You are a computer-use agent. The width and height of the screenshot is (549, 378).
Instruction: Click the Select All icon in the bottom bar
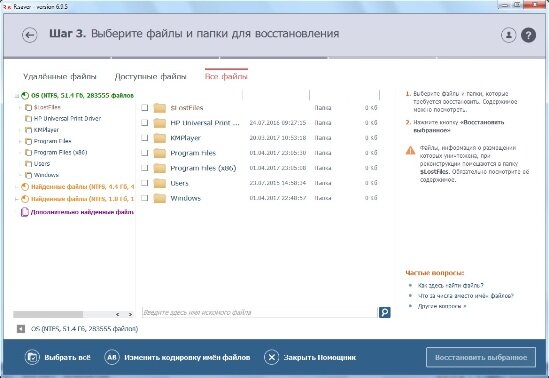tap(32, 357)
